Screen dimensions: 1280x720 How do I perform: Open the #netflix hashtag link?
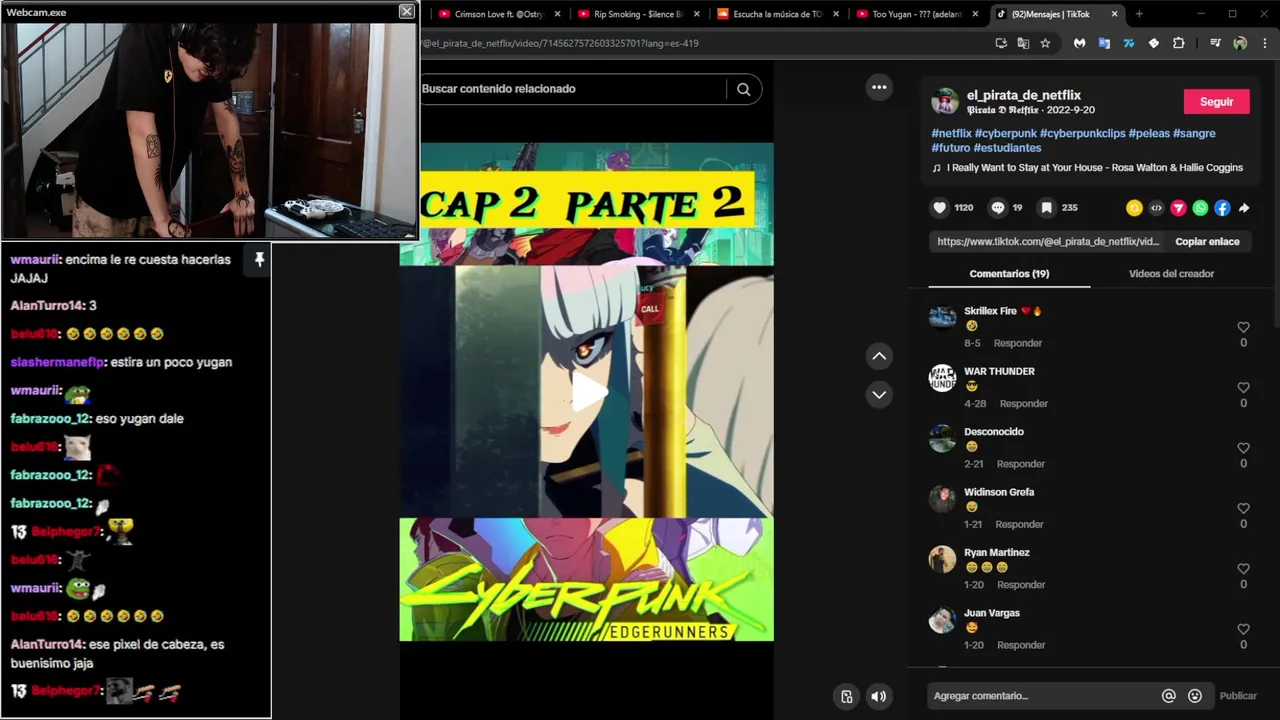tap(951, 133)
